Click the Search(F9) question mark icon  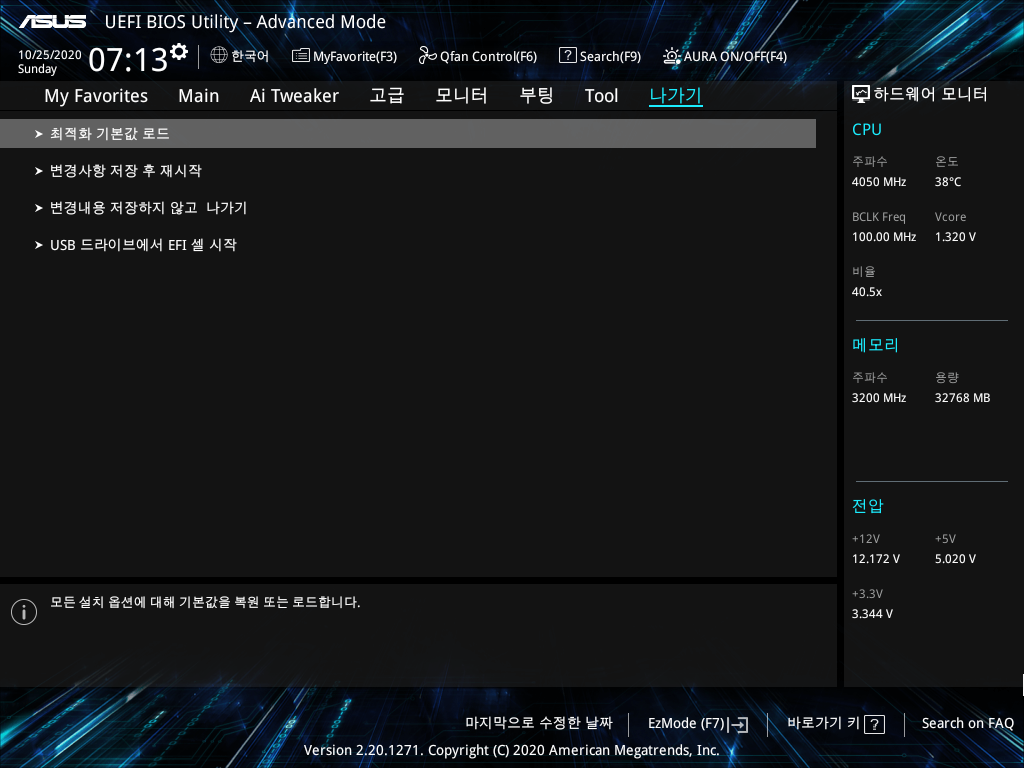click(568, 56)
